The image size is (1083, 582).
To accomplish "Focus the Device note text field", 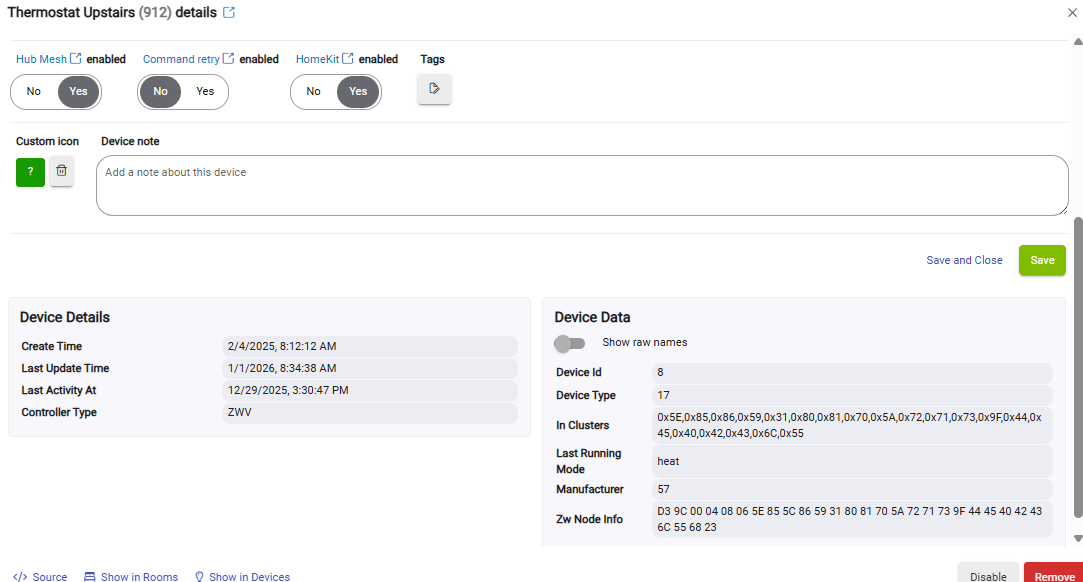I will [x=582, y=185].
